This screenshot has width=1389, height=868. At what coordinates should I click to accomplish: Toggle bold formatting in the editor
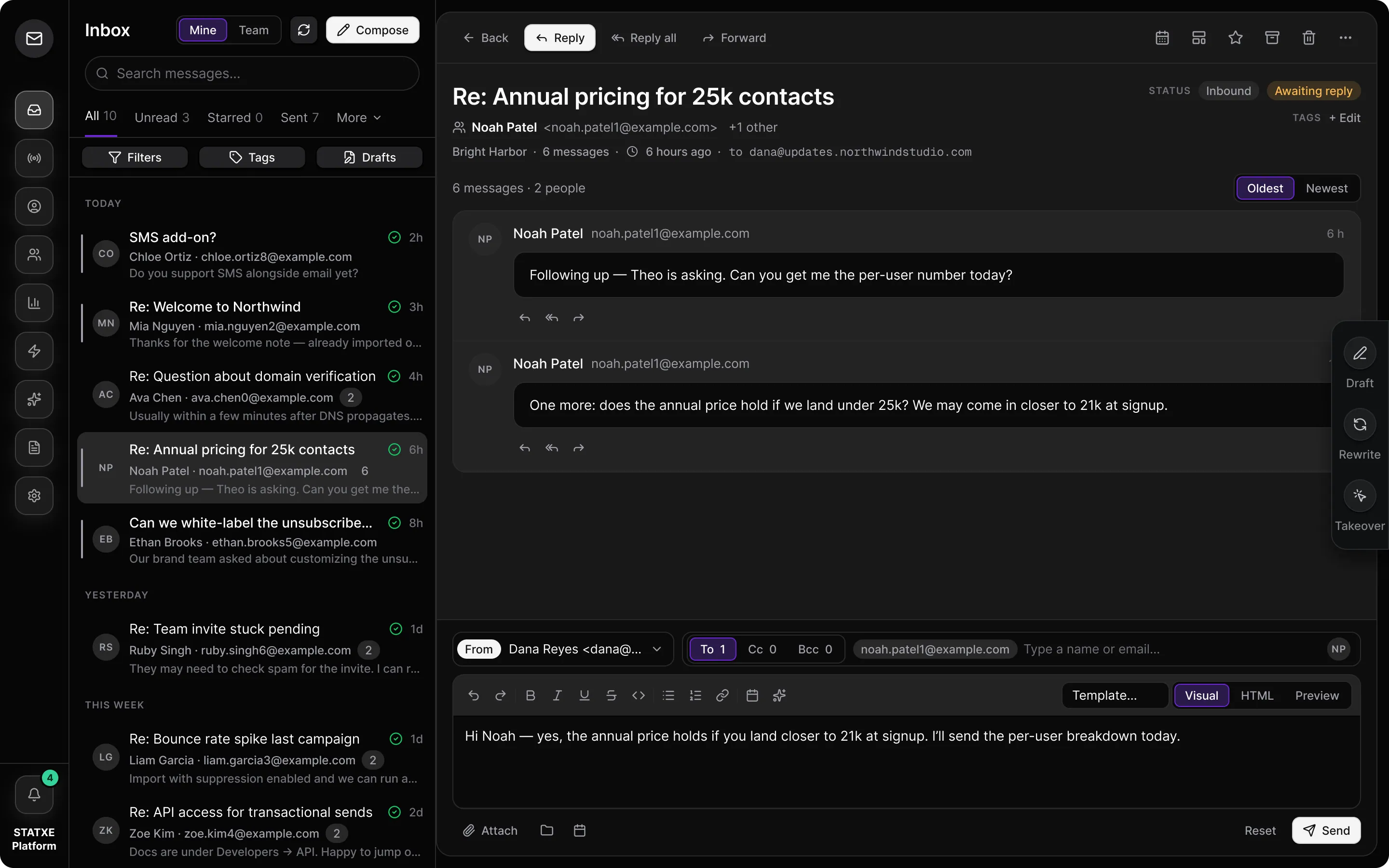click(531, 695)
